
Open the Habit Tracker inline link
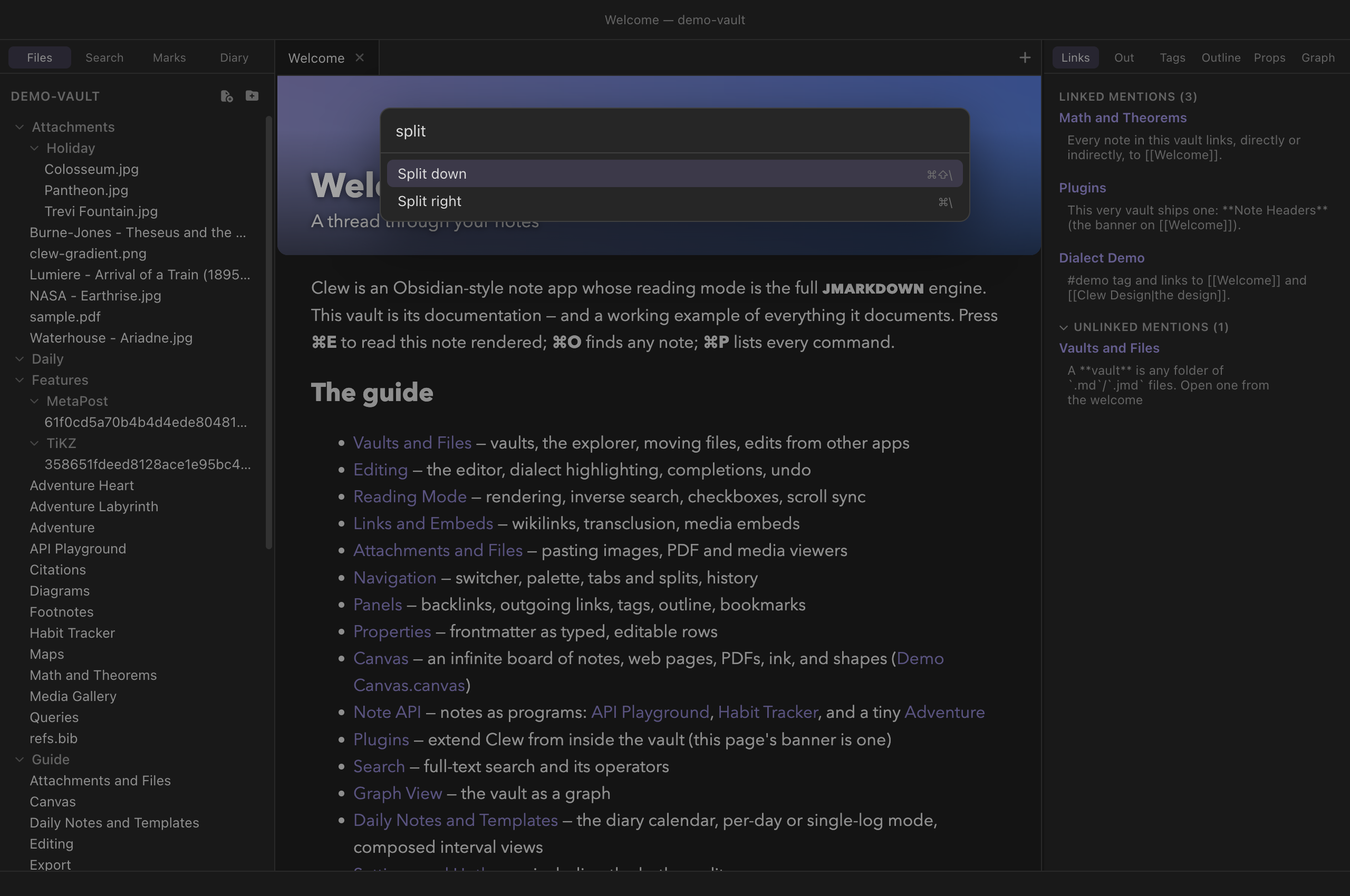768,712
